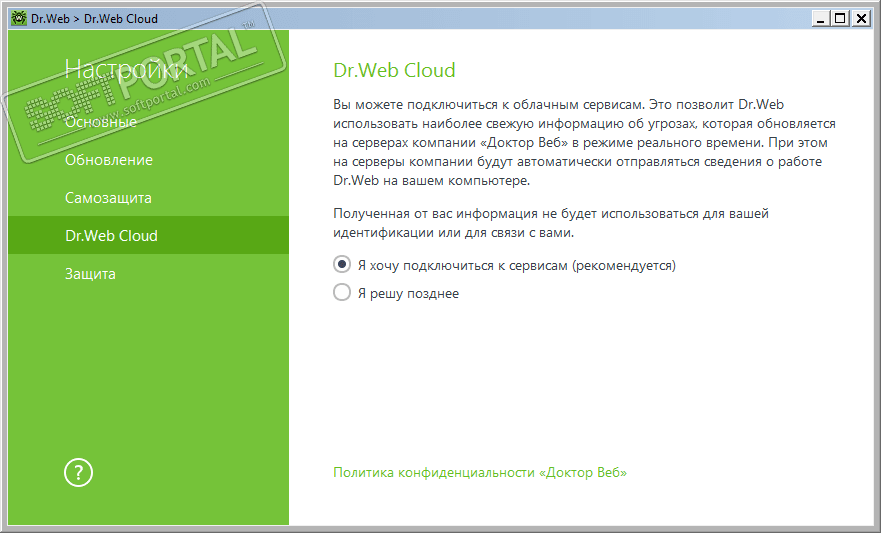Go to the Обновление settings section

tap(108, 160)
